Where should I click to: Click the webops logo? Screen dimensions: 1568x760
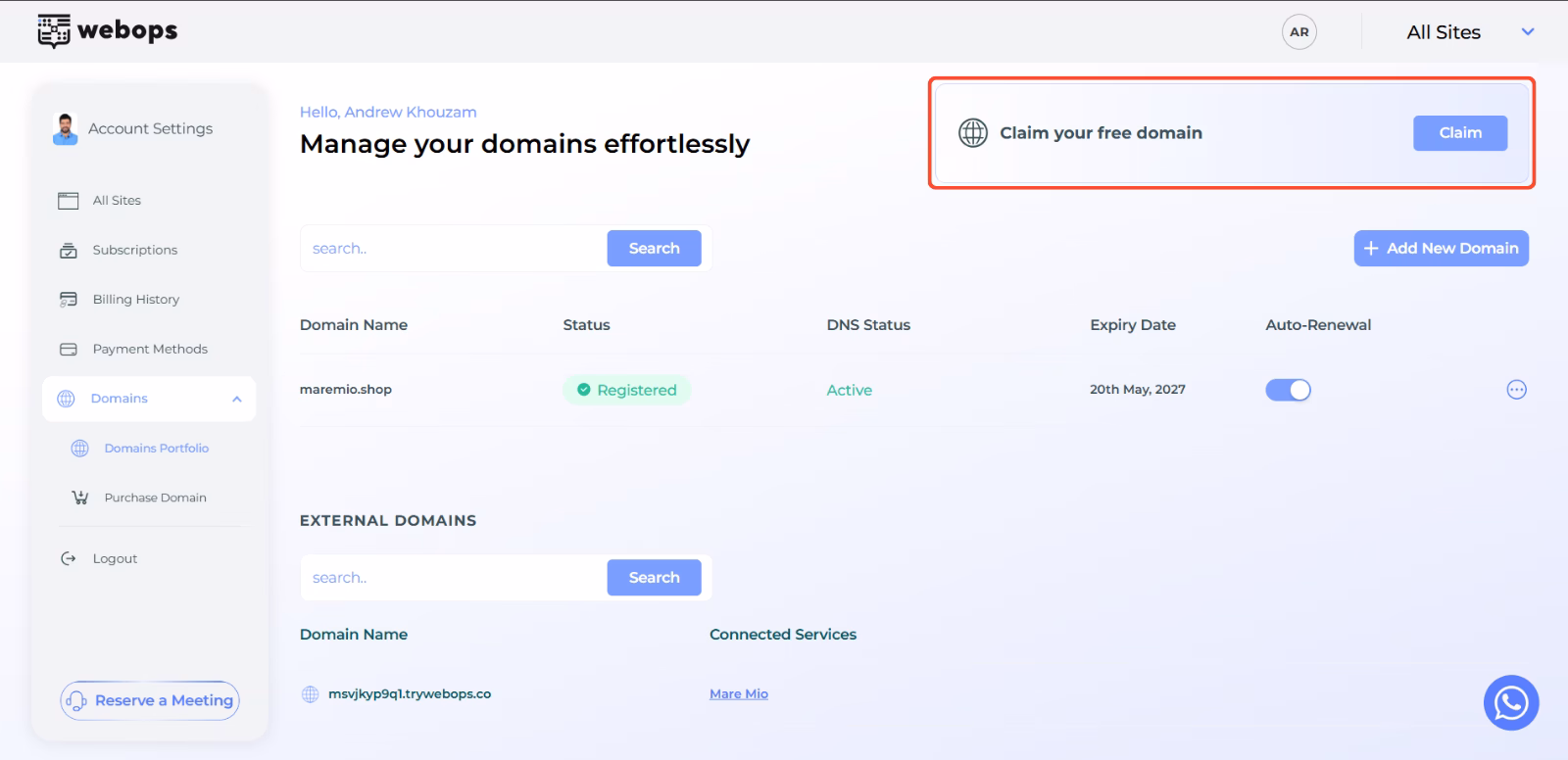108,31
